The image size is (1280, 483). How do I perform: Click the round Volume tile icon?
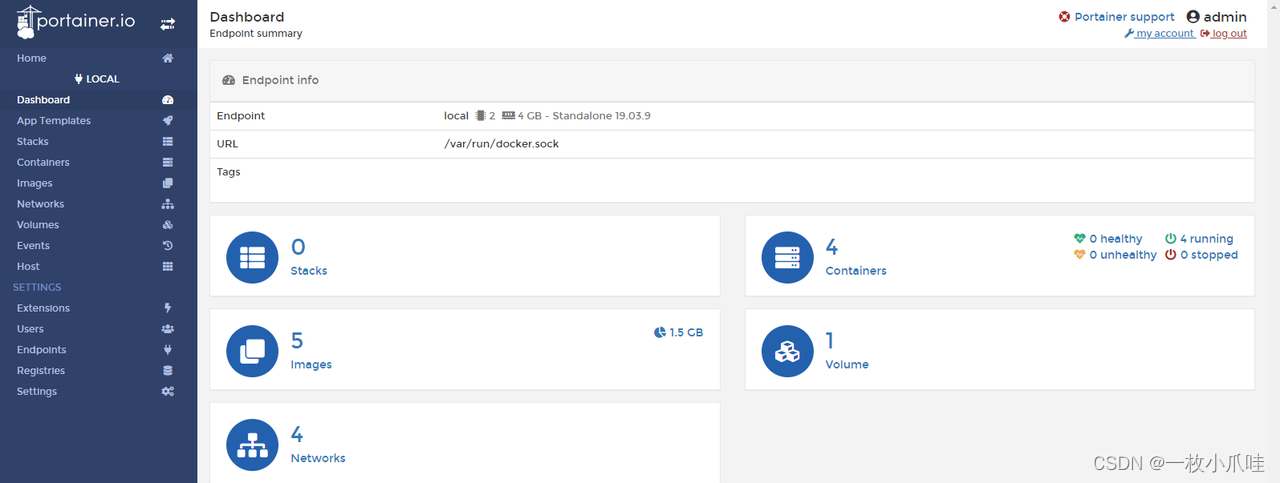click(788, 351)
